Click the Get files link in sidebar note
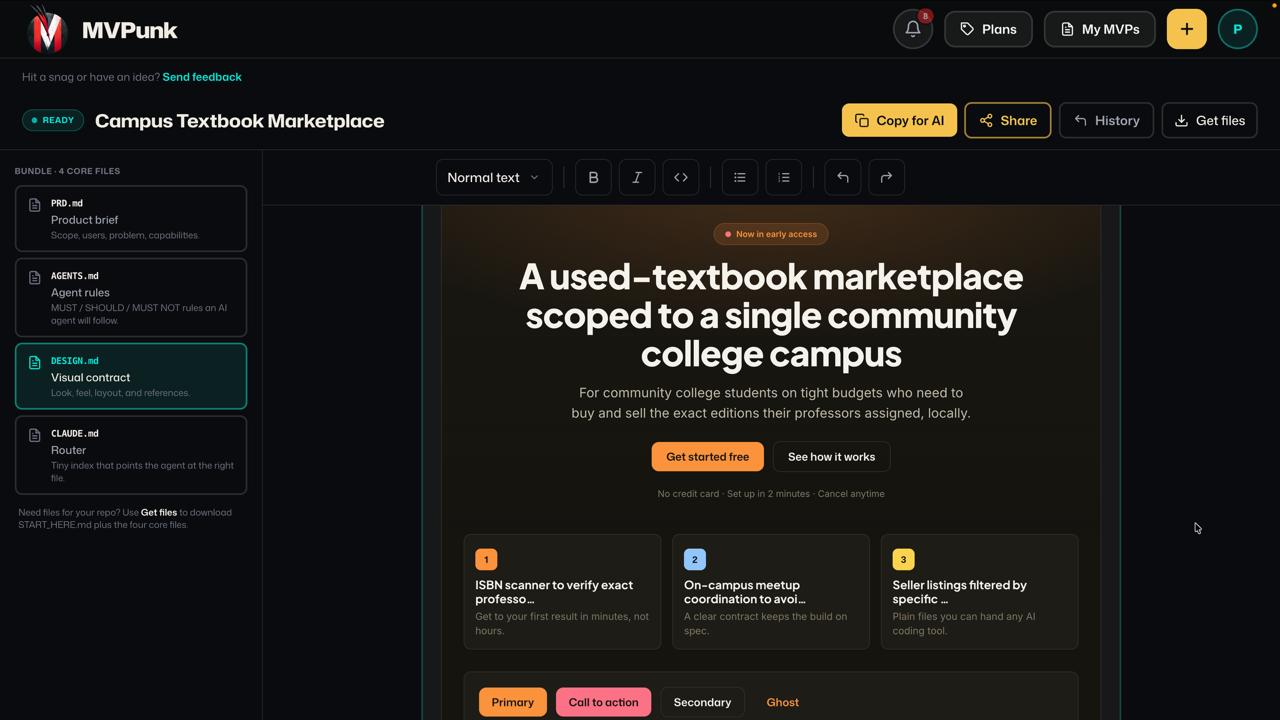The height and width of the screenshot is (720, 1280). [159, 512]
